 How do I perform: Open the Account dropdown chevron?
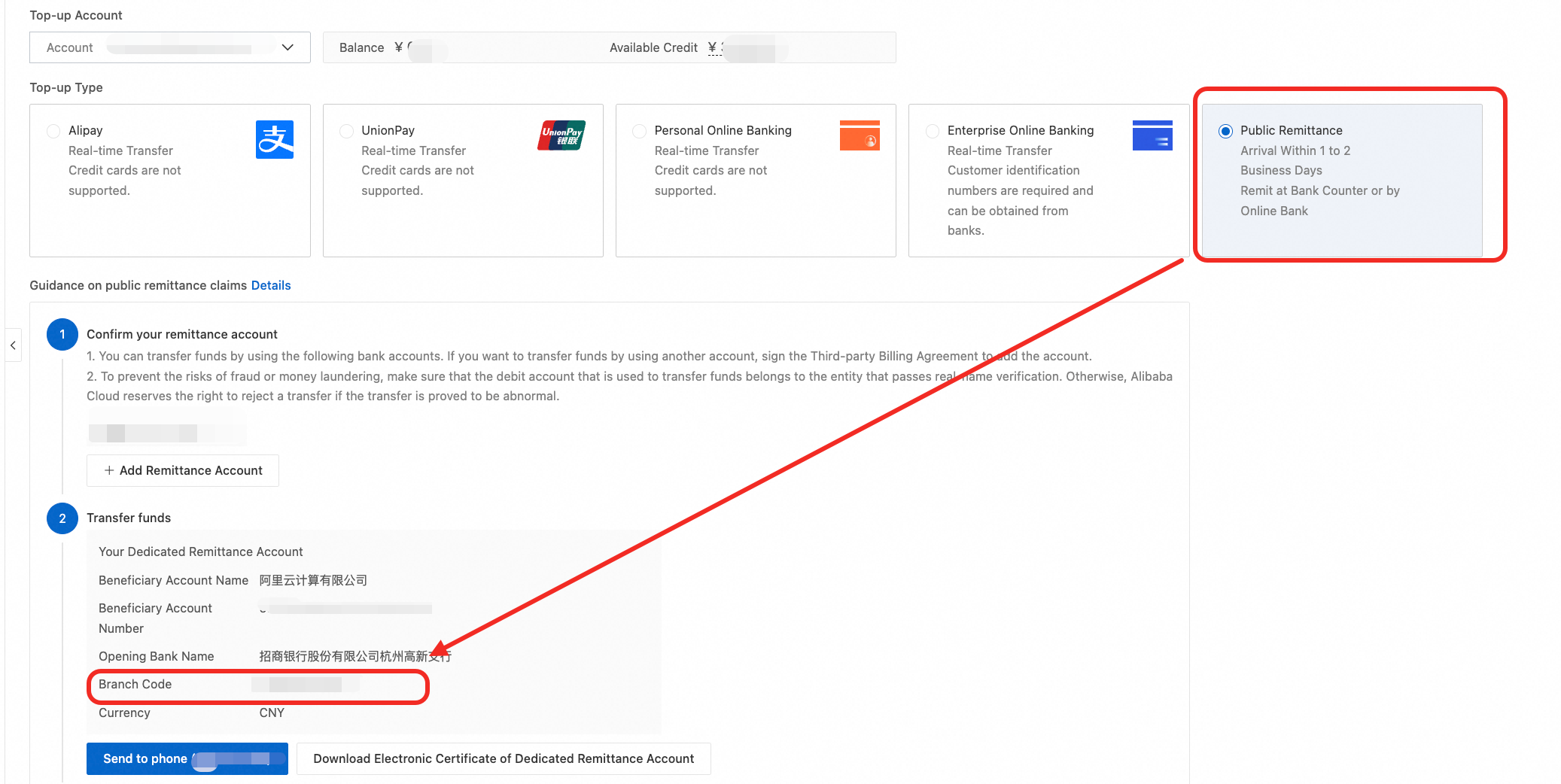pos(288,47)
